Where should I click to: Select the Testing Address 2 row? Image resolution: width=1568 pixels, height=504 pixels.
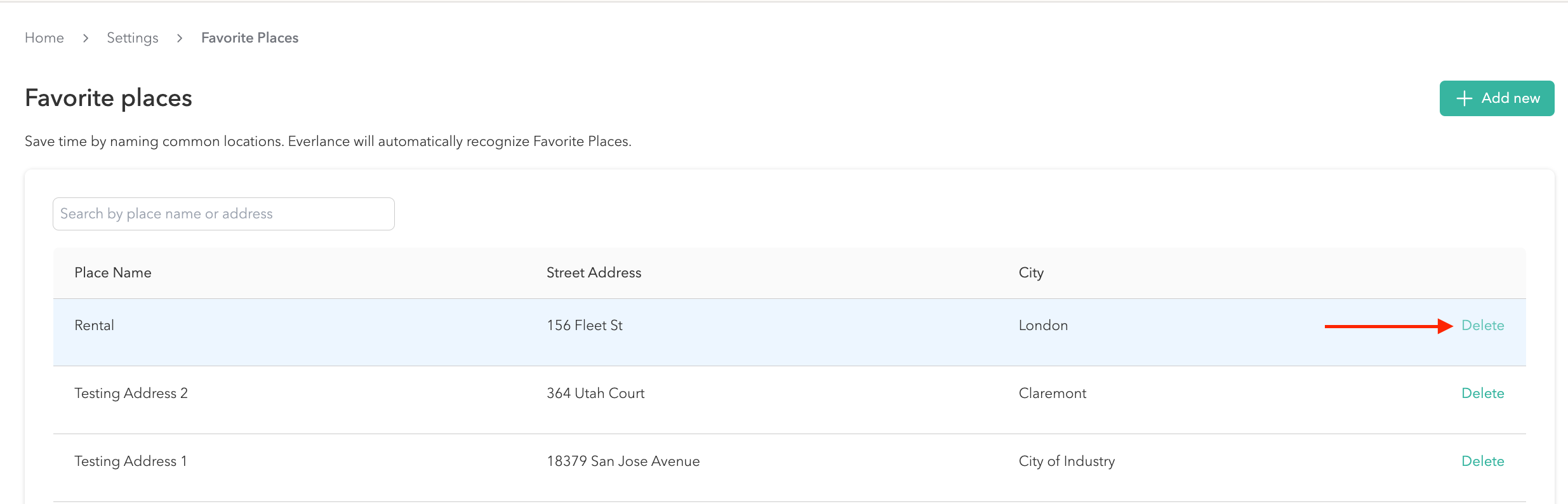[444, 401]
